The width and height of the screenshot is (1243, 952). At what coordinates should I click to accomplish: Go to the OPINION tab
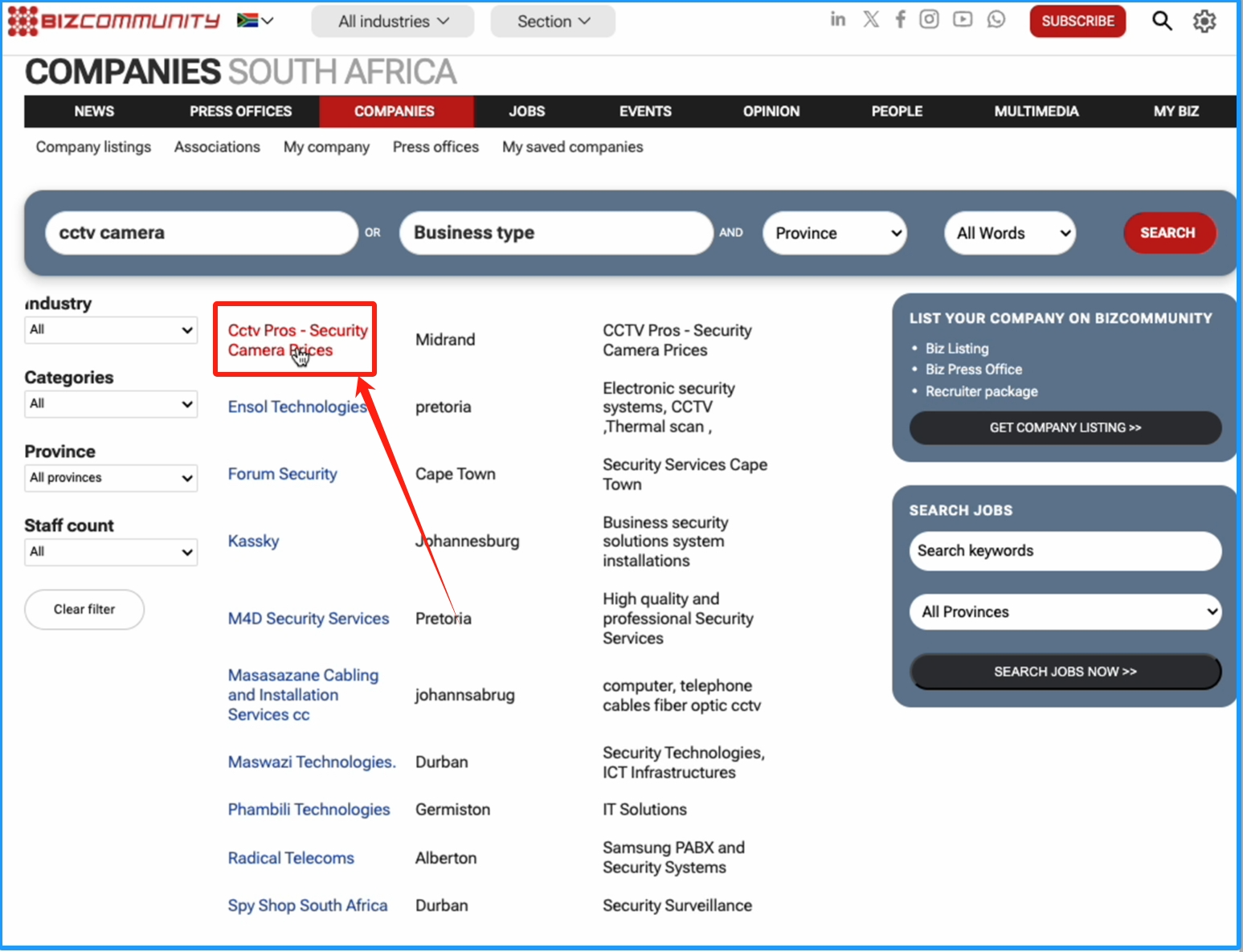pyautogui.click(x=771, y=112)
